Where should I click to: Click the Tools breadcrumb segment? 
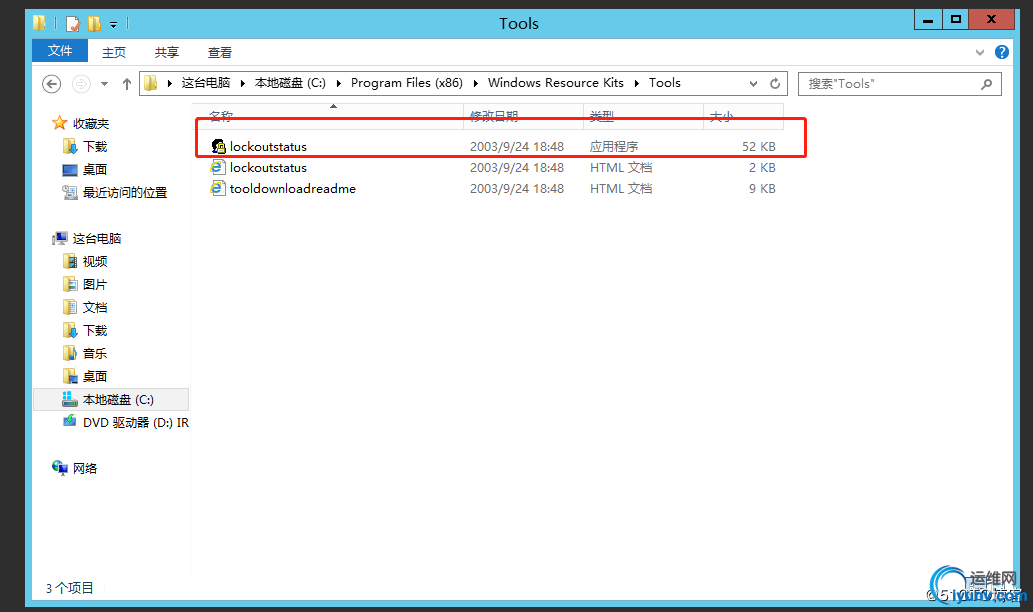pos(664,82)
